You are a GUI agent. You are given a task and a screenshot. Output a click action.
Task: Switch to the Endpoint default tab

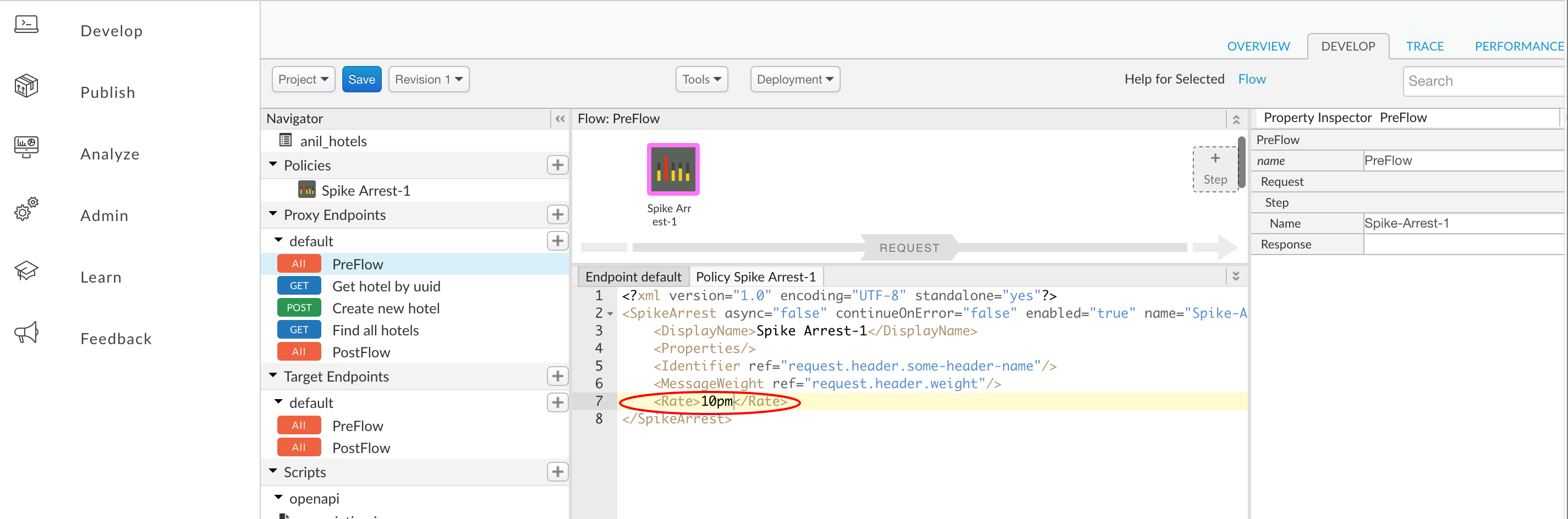pos(633,277)
